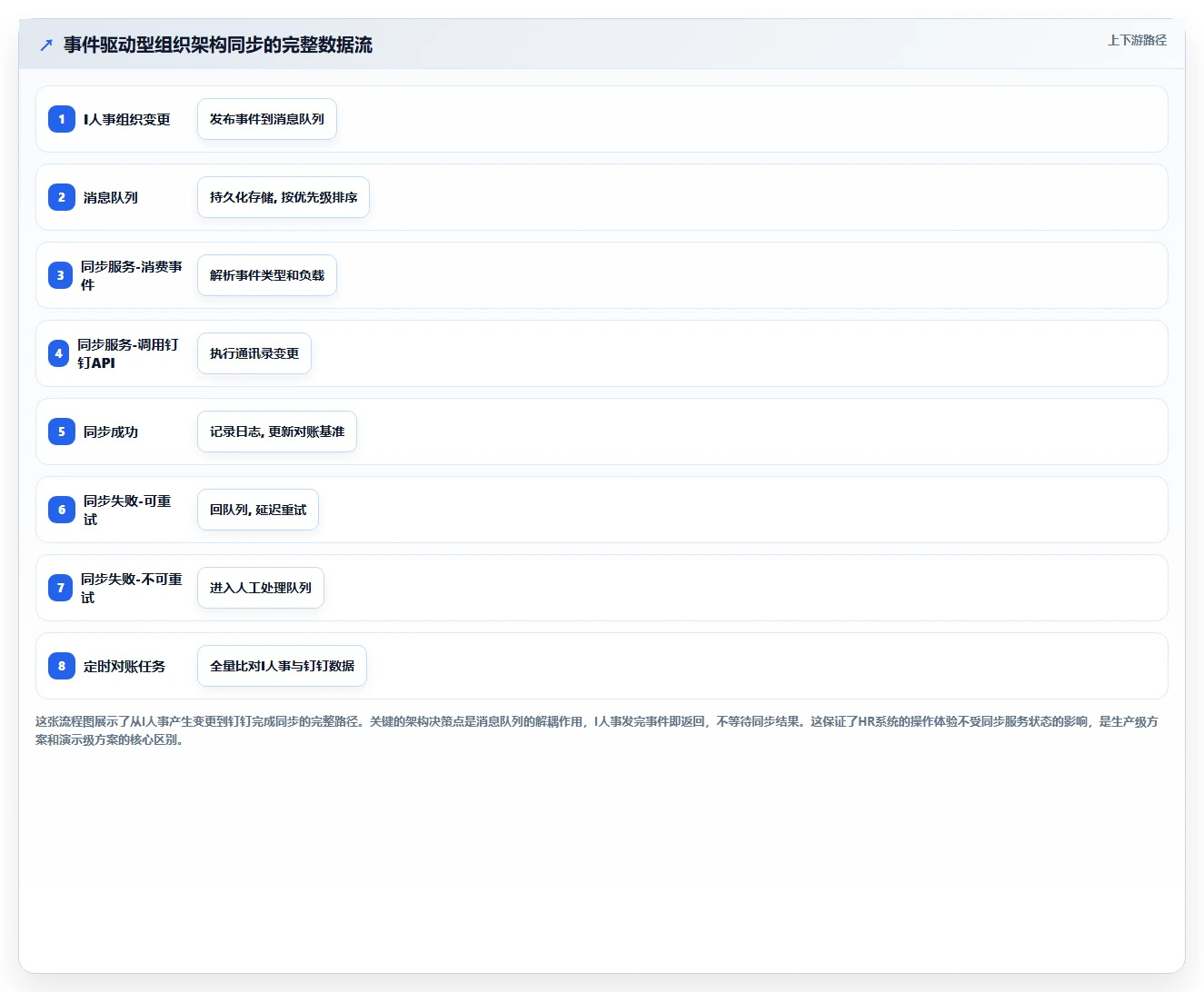Viewport: 1204px width, 992px height.
Task: Select the 同步成功 step label
Action: tap(111, 432)
